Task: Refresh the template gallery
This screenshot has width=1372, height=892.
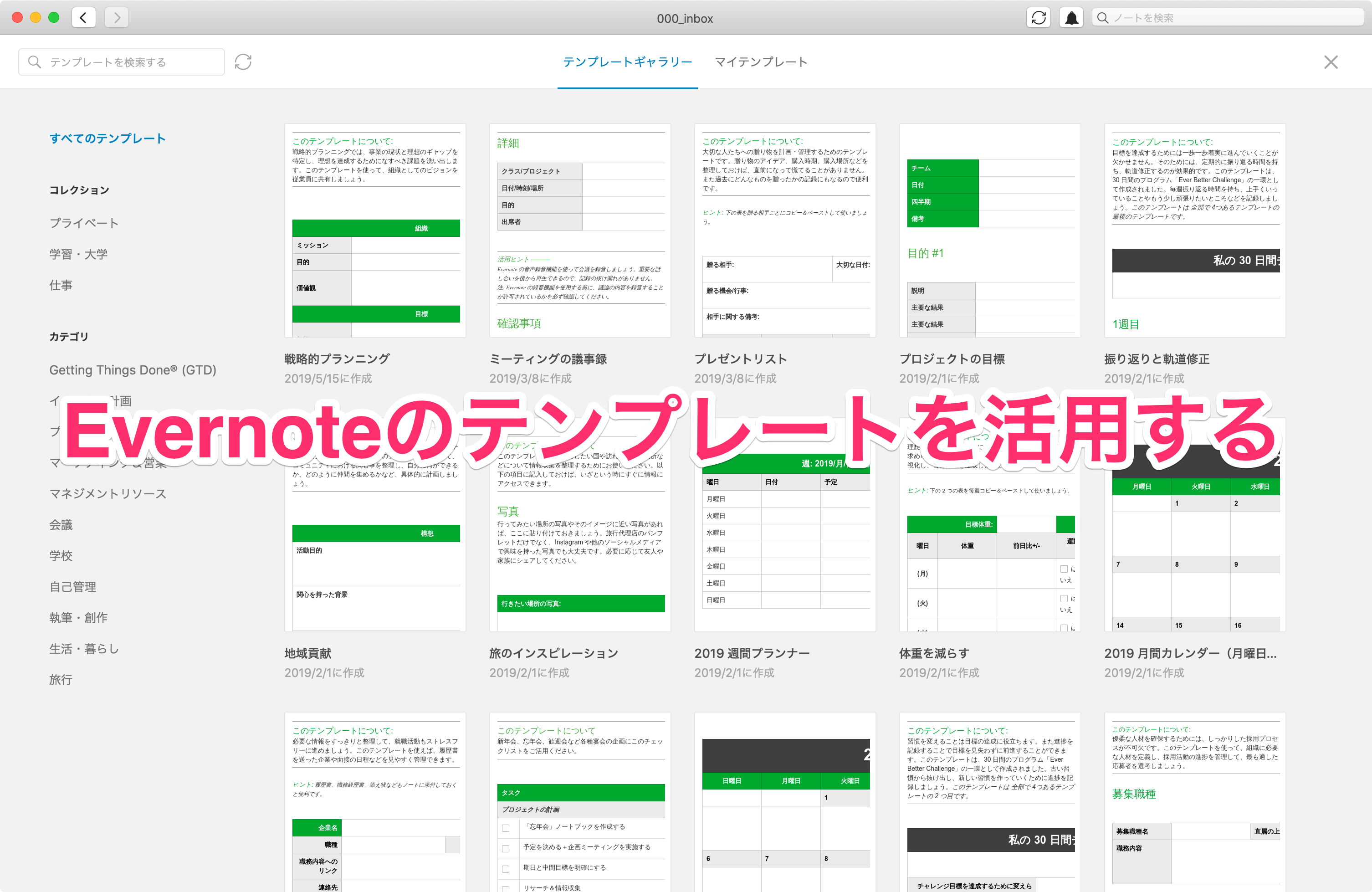Action: [243, 62]
